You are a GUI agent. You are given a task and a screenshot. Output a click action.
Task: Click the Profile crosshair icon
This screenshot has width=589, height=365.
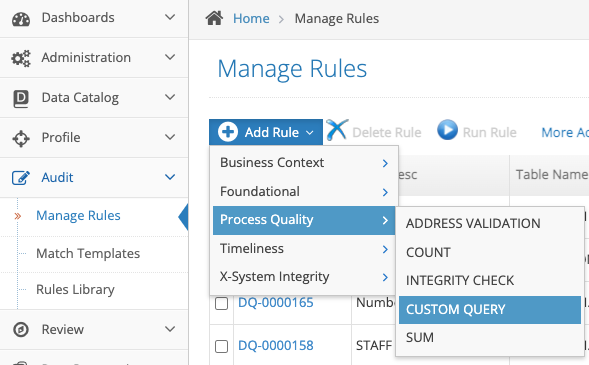21,138
